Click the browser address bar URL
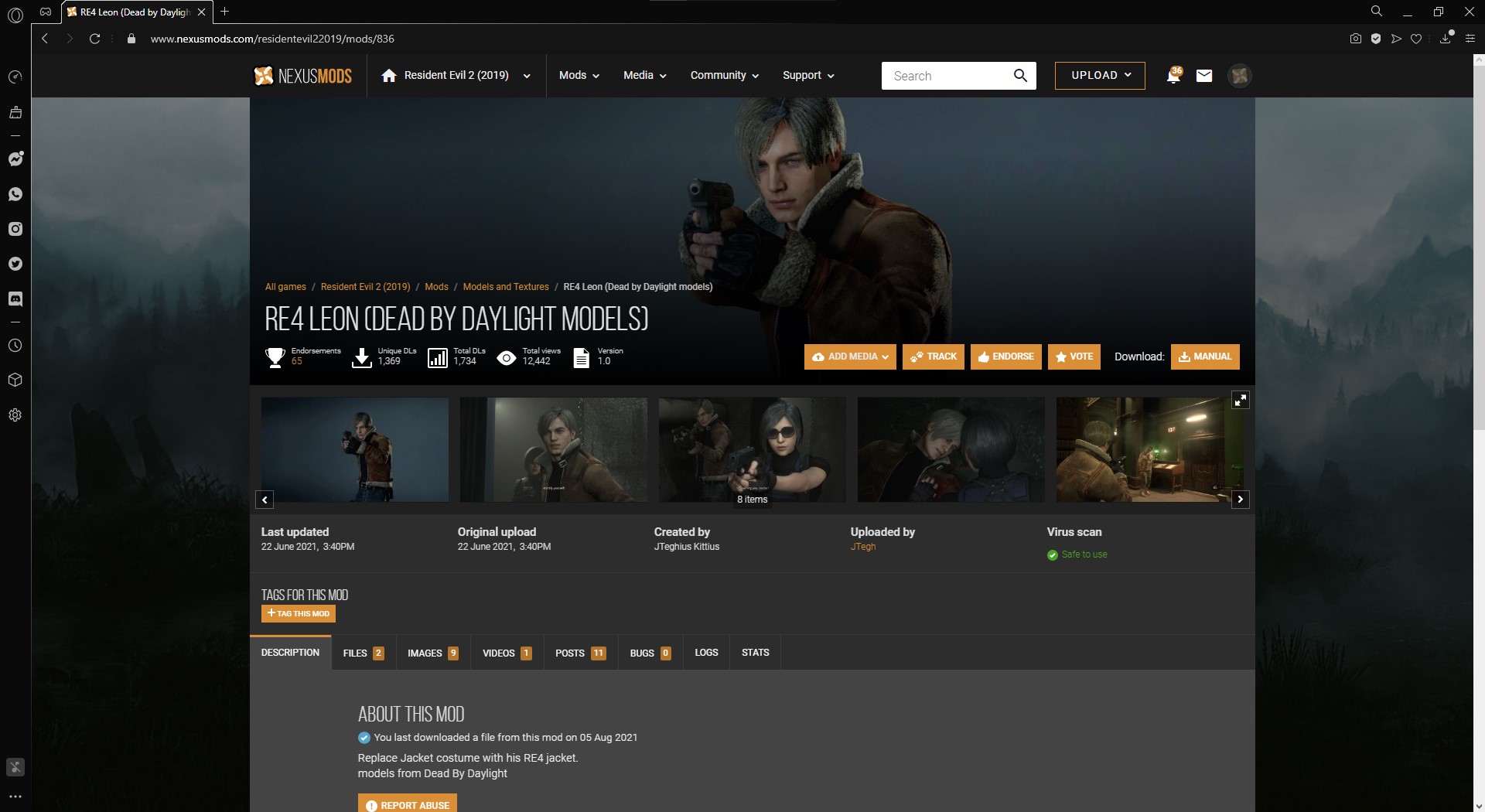This screenshot has height=812, width=1485. tap(272, 39)
